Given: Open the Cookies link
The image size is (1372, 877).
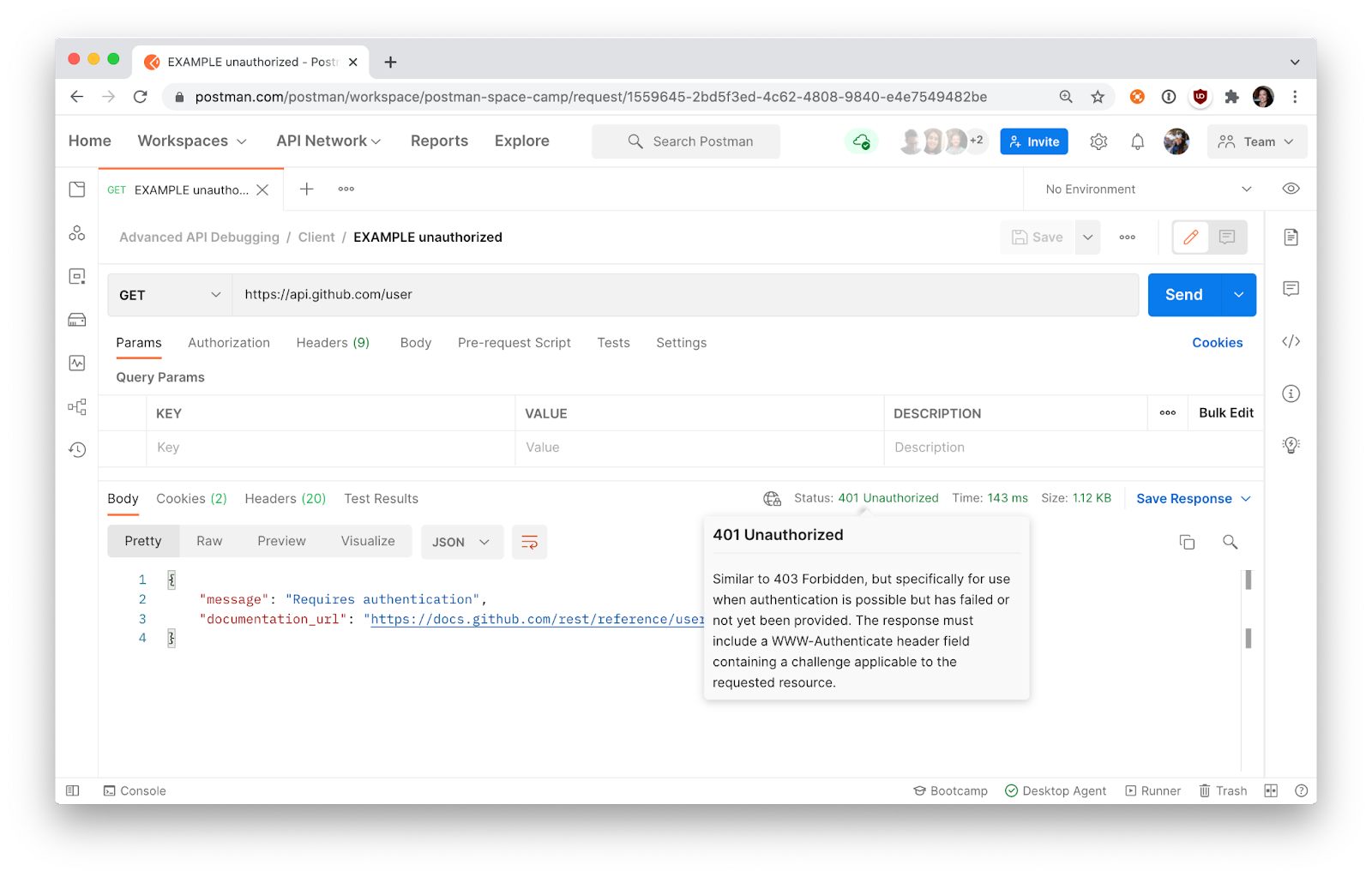Looking at the screenshot, I should [x=1217, y=342].
